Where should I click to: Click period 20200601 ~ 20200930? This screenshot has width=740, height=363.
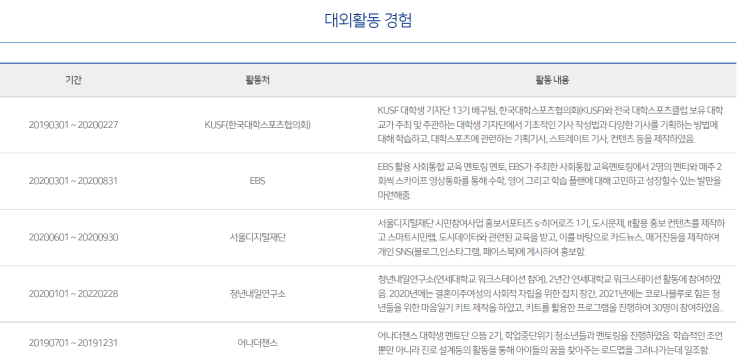coord(73,237)
